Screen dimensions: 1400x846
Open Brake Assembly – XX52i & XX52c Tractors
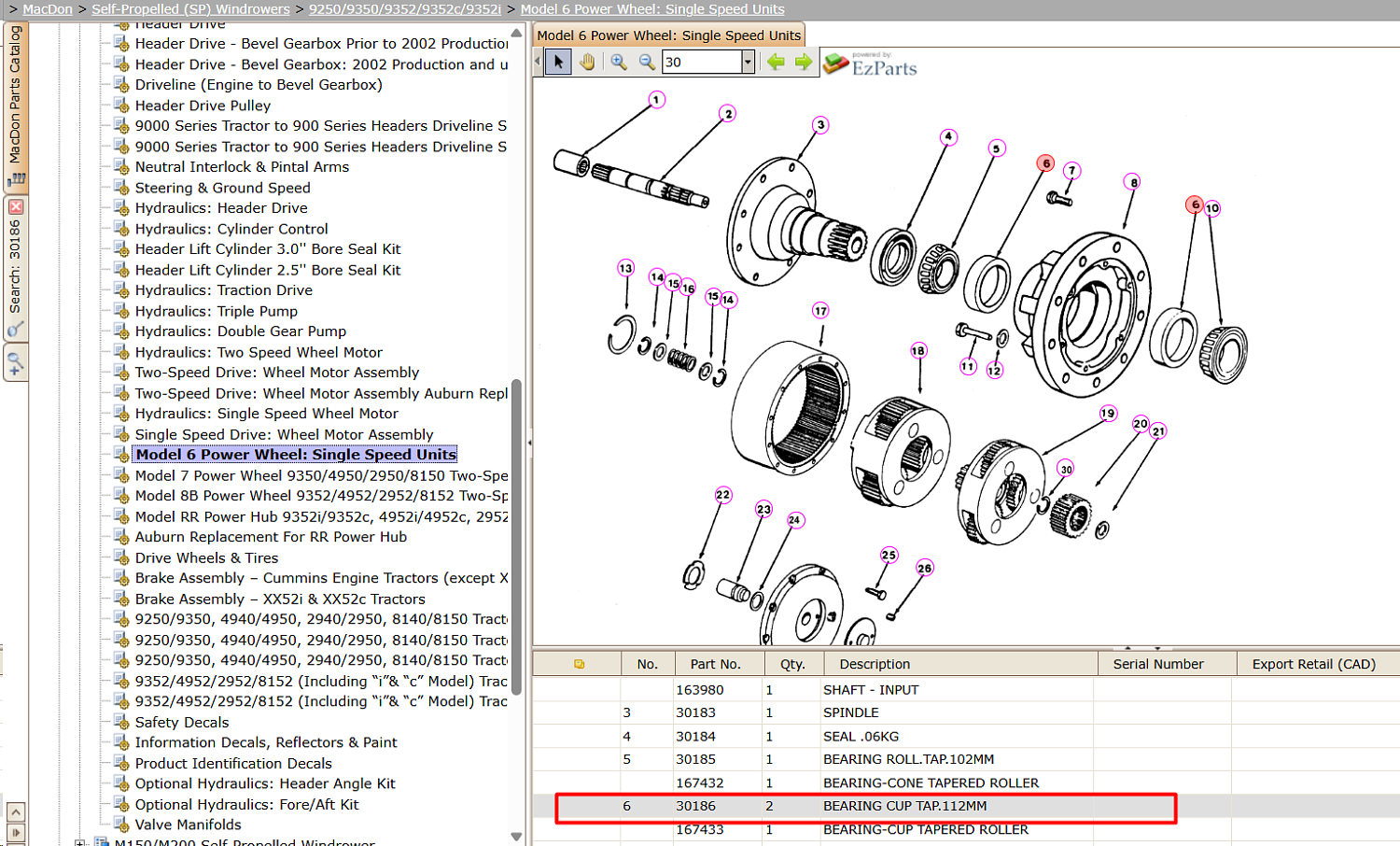pos(280,599)
